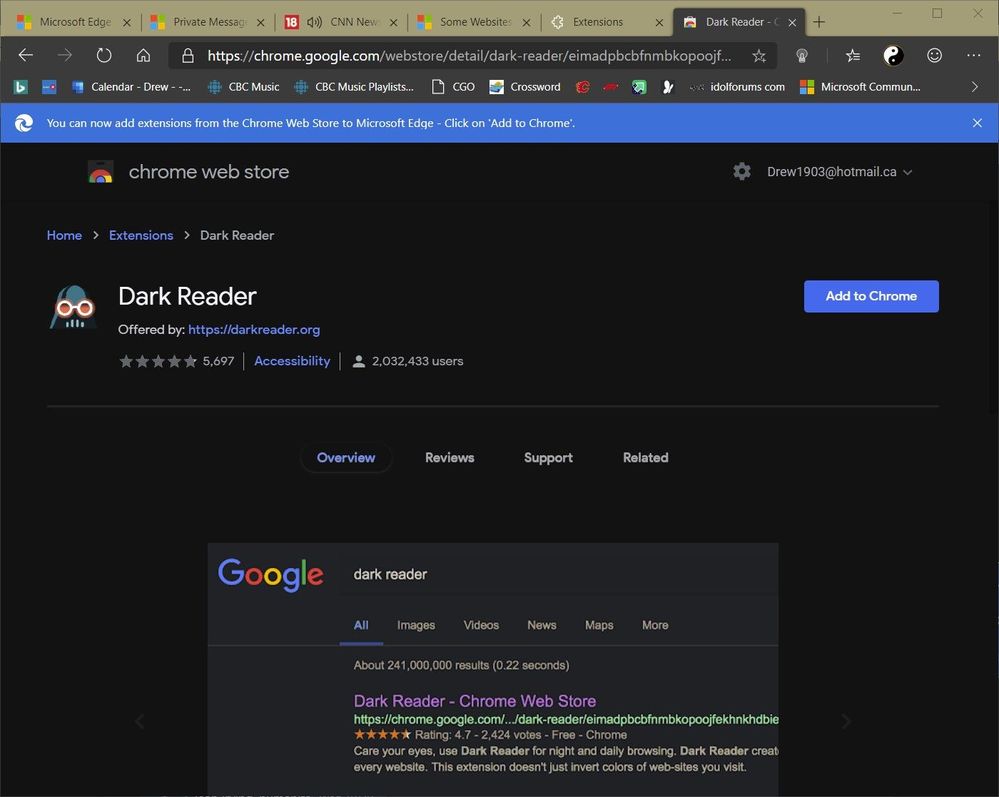Follow the Home breadcrumb link

pyautogui.click(x=64, y=235)
